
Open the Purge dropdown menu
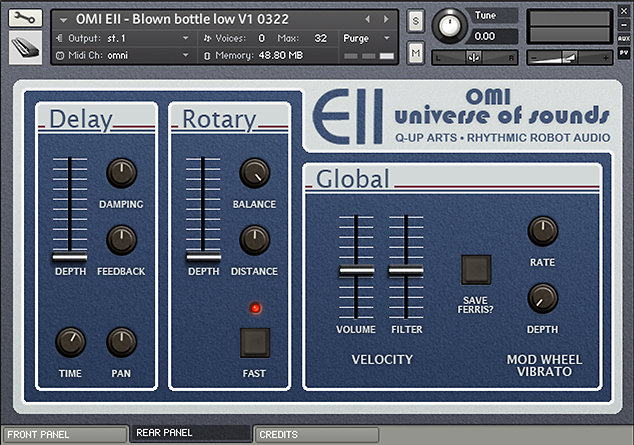(x=366, y=38)
